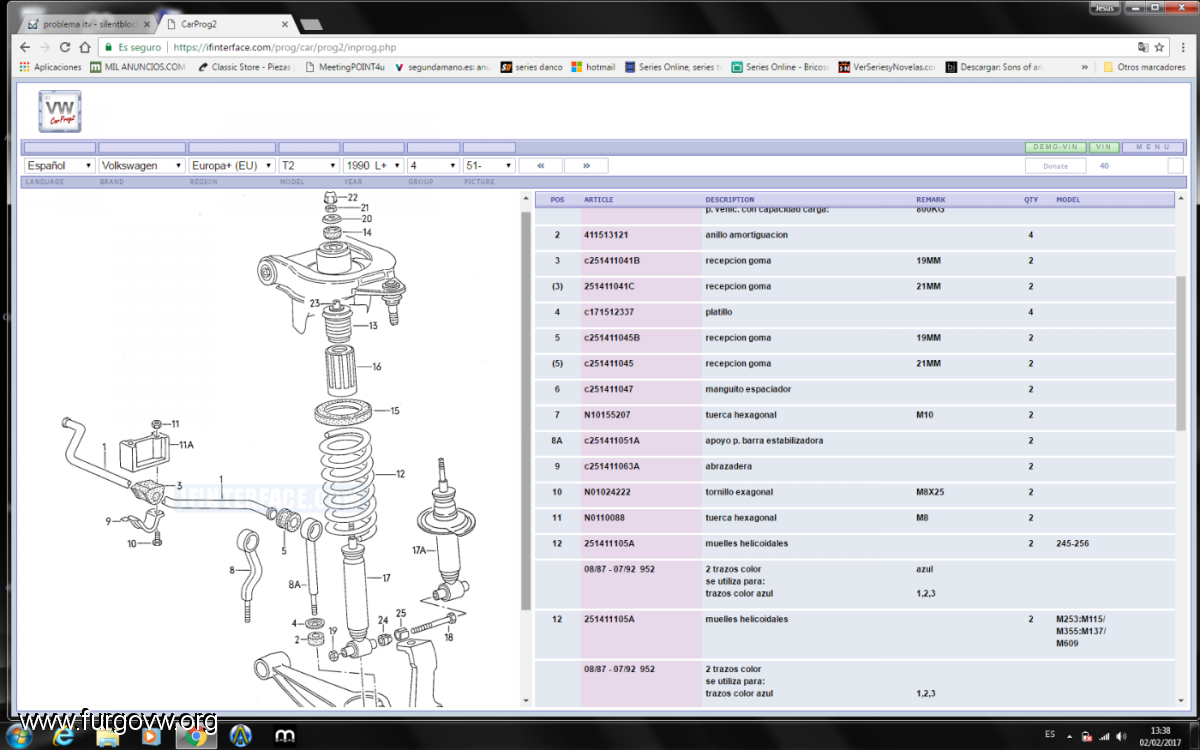Open the Europa+ (EU) region dropdown
Screen dimensions: 1200x750
[232, 165]
